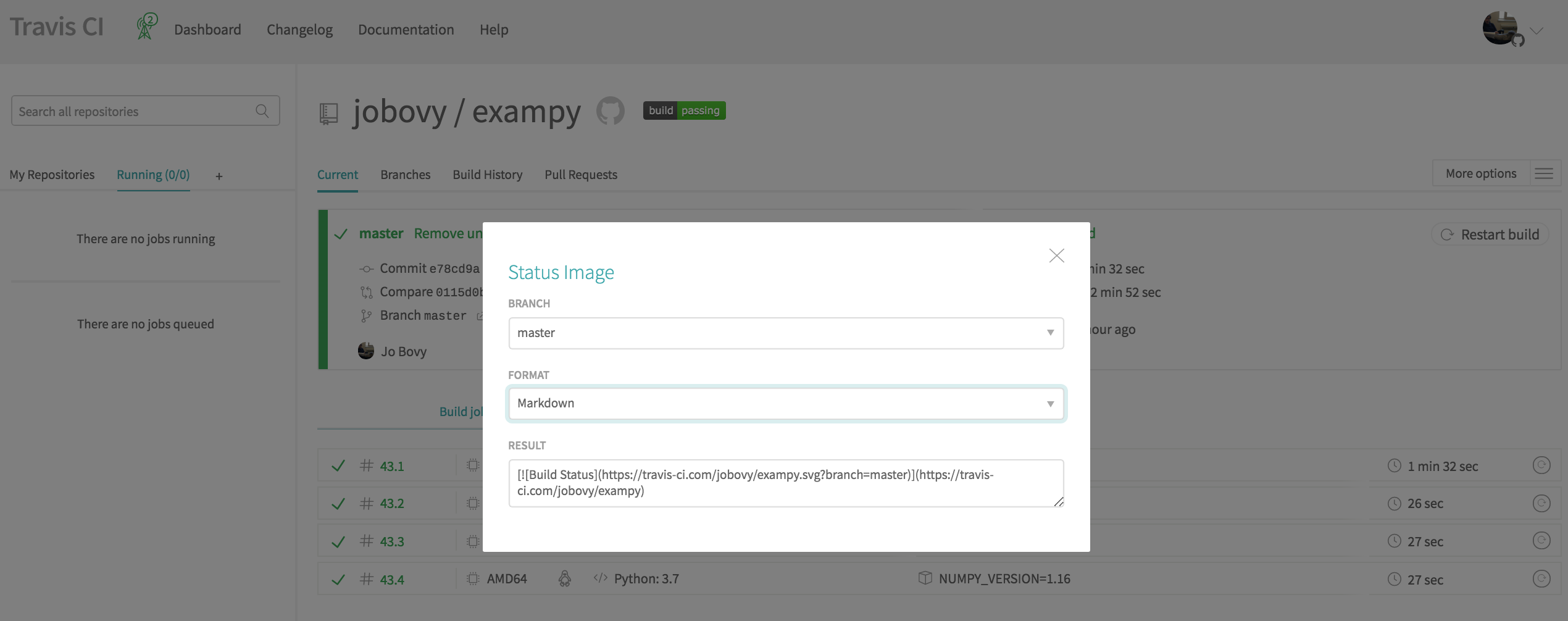Open the Help menu item
1568x621 pixels.
click(x=494, y=30)
